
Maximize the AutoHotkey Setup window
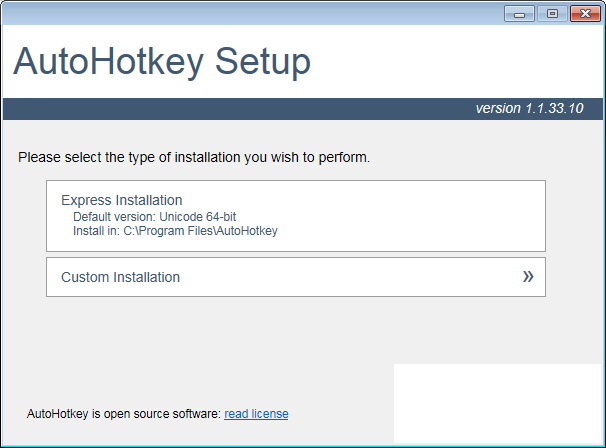point(552,14)
